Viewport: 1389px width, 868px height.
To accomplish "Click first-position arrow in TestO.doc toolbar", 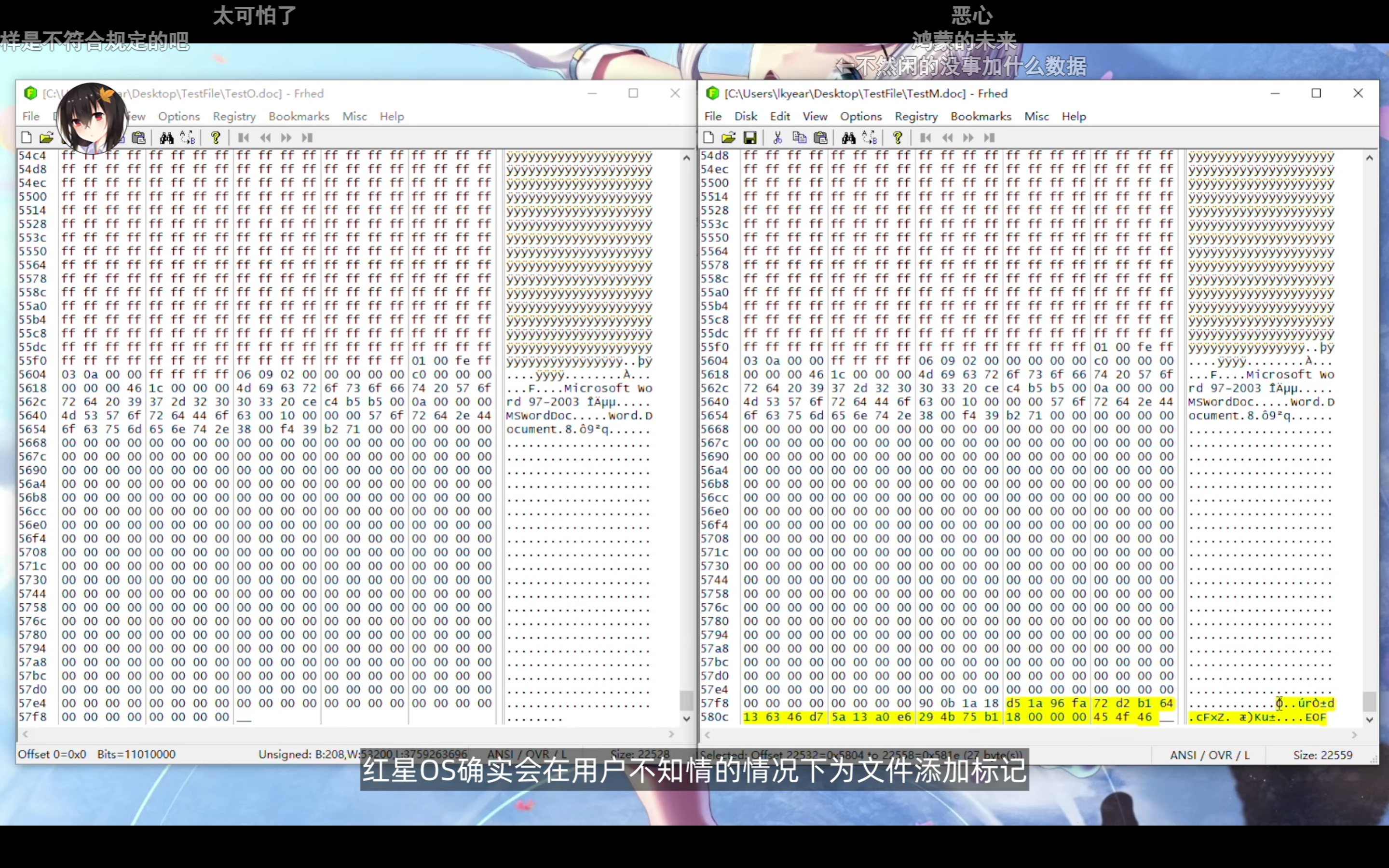I will (x=244, y=138).
